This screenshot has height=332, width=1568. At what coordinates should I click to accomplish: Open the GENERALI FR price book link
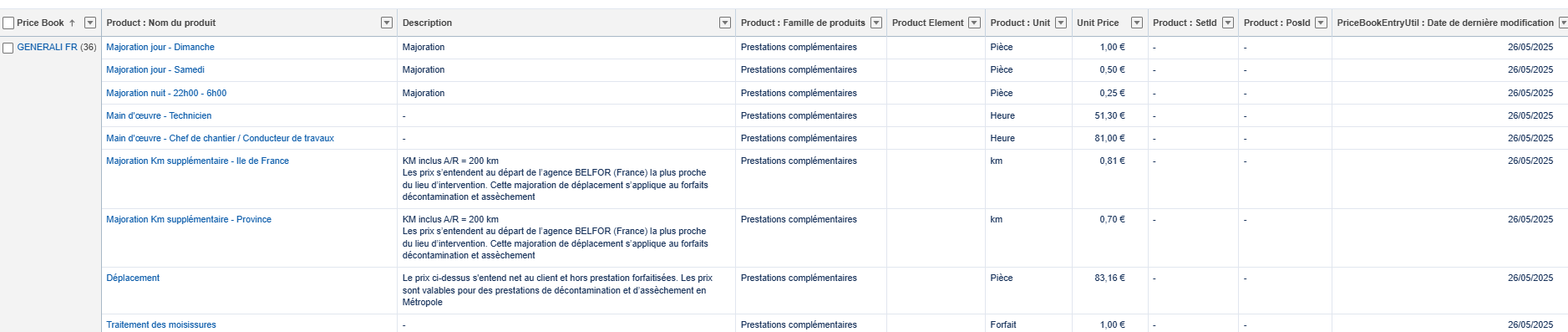click(47, 47)
